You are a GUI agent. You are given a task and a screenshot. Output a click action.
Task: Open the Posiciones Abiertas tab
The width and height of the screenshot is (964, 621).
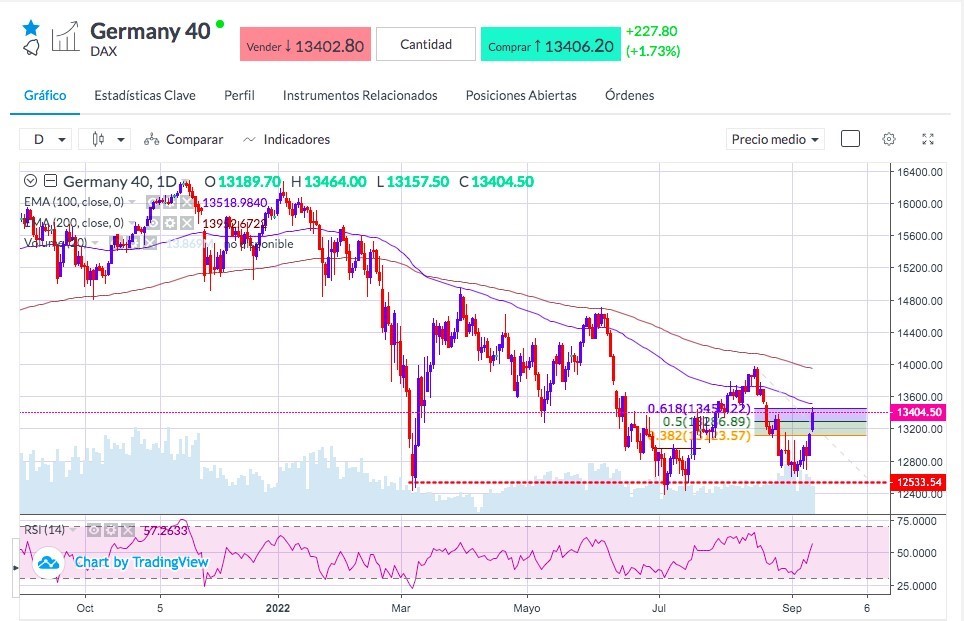pos(521,95)
